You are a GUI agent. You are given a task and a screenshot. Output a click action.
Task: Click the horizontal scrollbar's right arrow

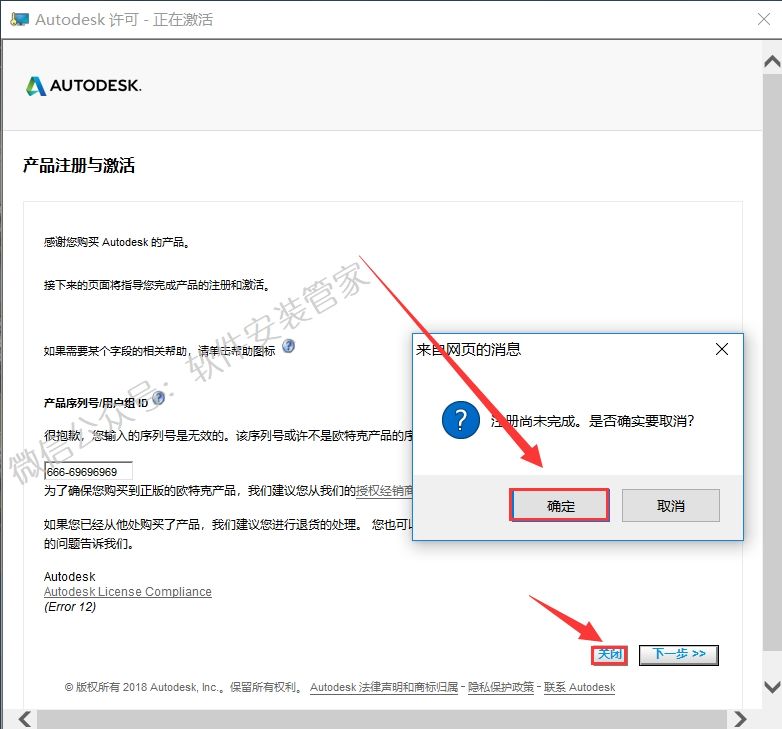coord(739,718)
